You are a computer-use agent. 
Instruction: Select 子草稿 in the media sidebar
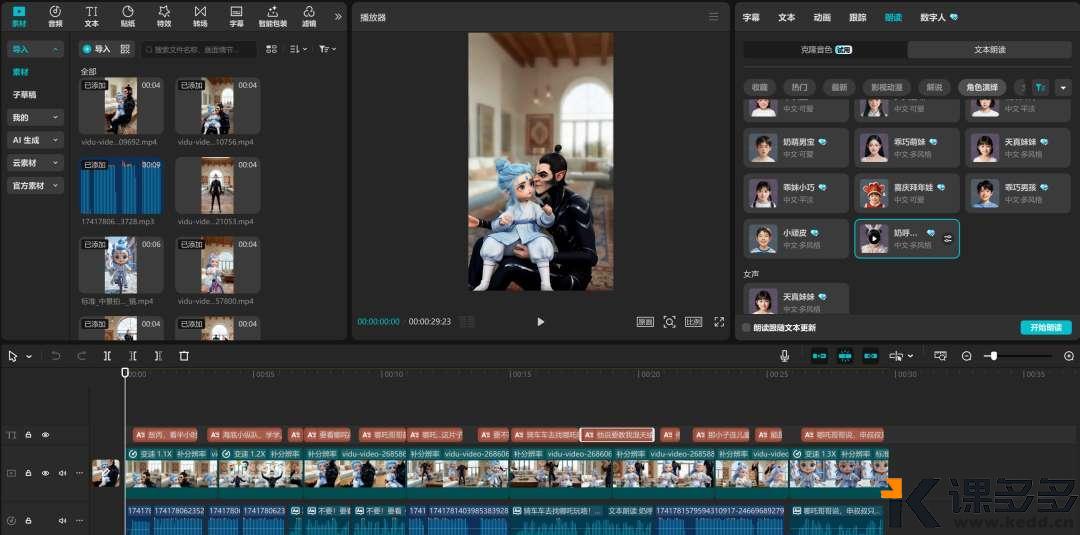[25, 94]
